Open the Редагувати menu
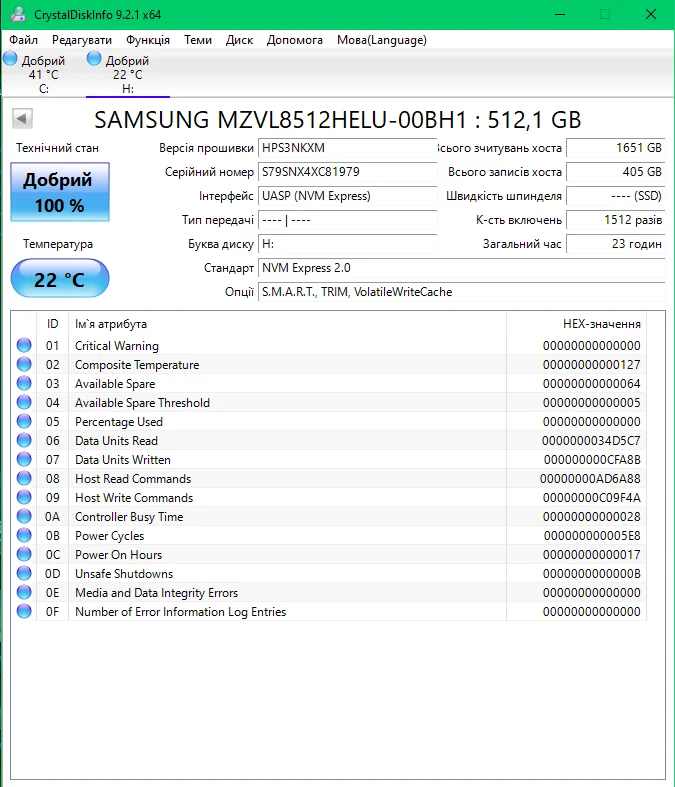Screen dimensions: 675x787 tap(82, 40)
